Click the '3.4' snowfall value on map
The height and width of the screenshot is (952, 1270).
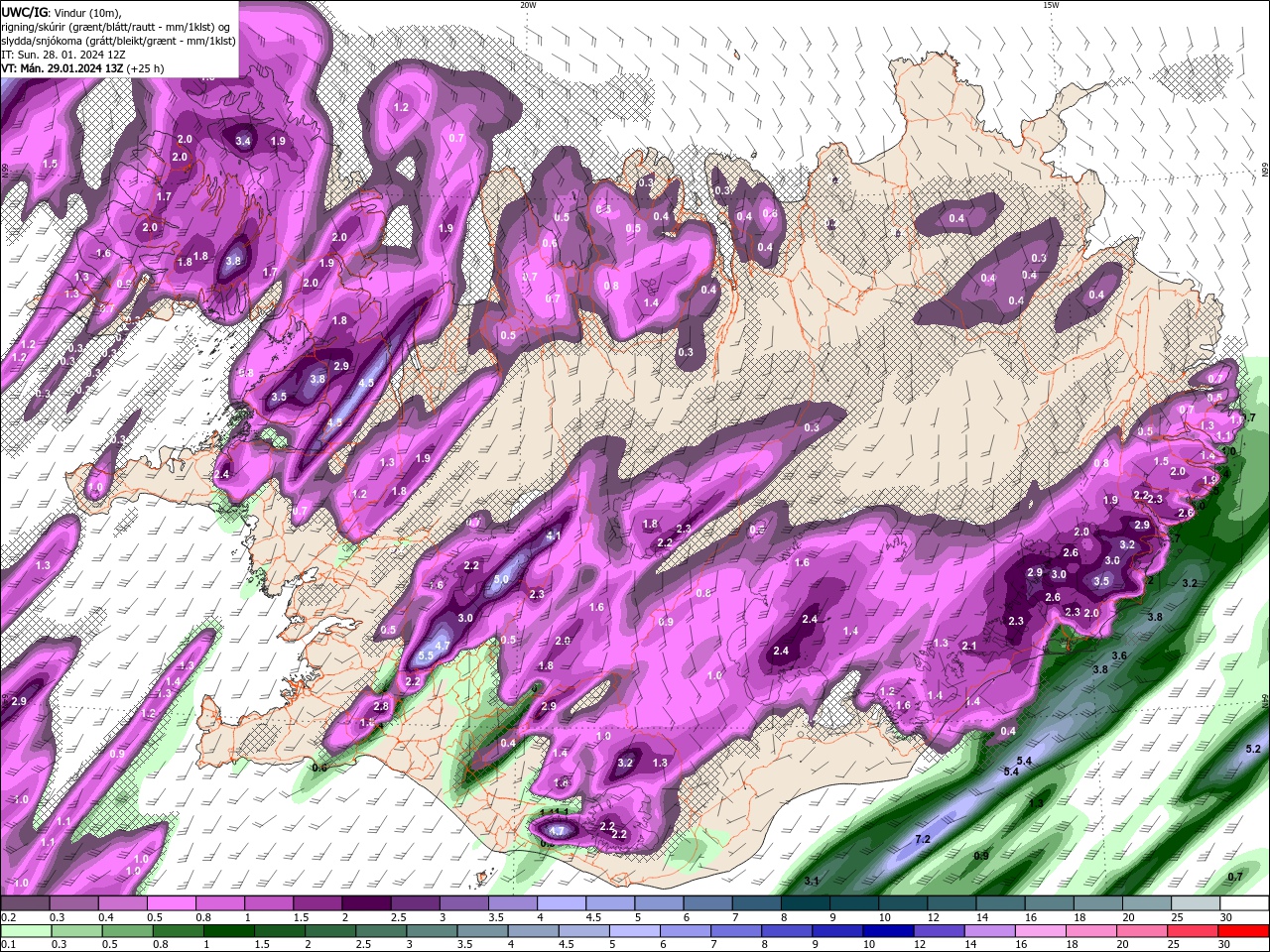pos(243,141)
